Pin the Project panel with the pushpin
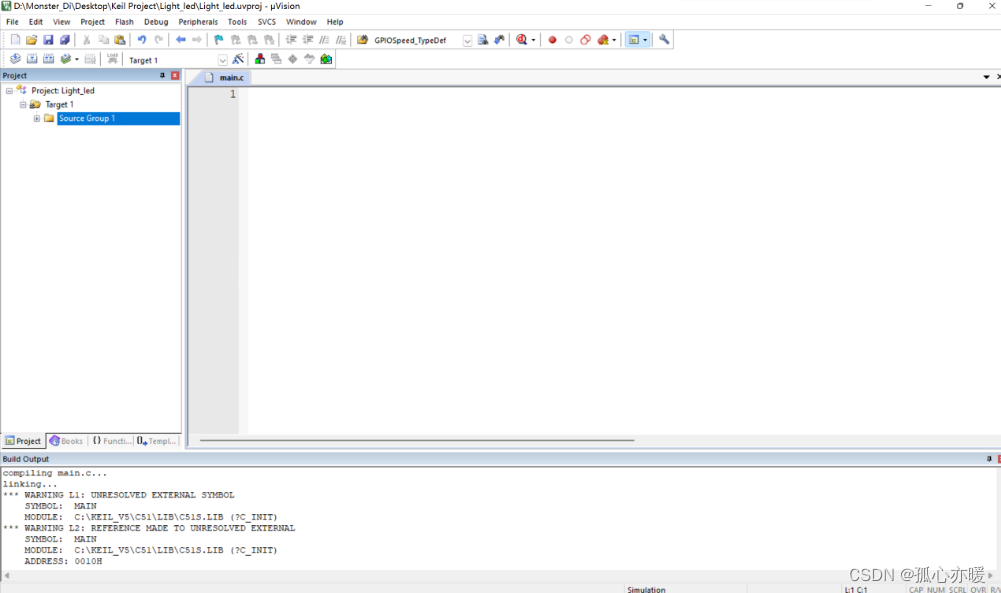This screenshot has height=593, width=1001. pos(162,75)
